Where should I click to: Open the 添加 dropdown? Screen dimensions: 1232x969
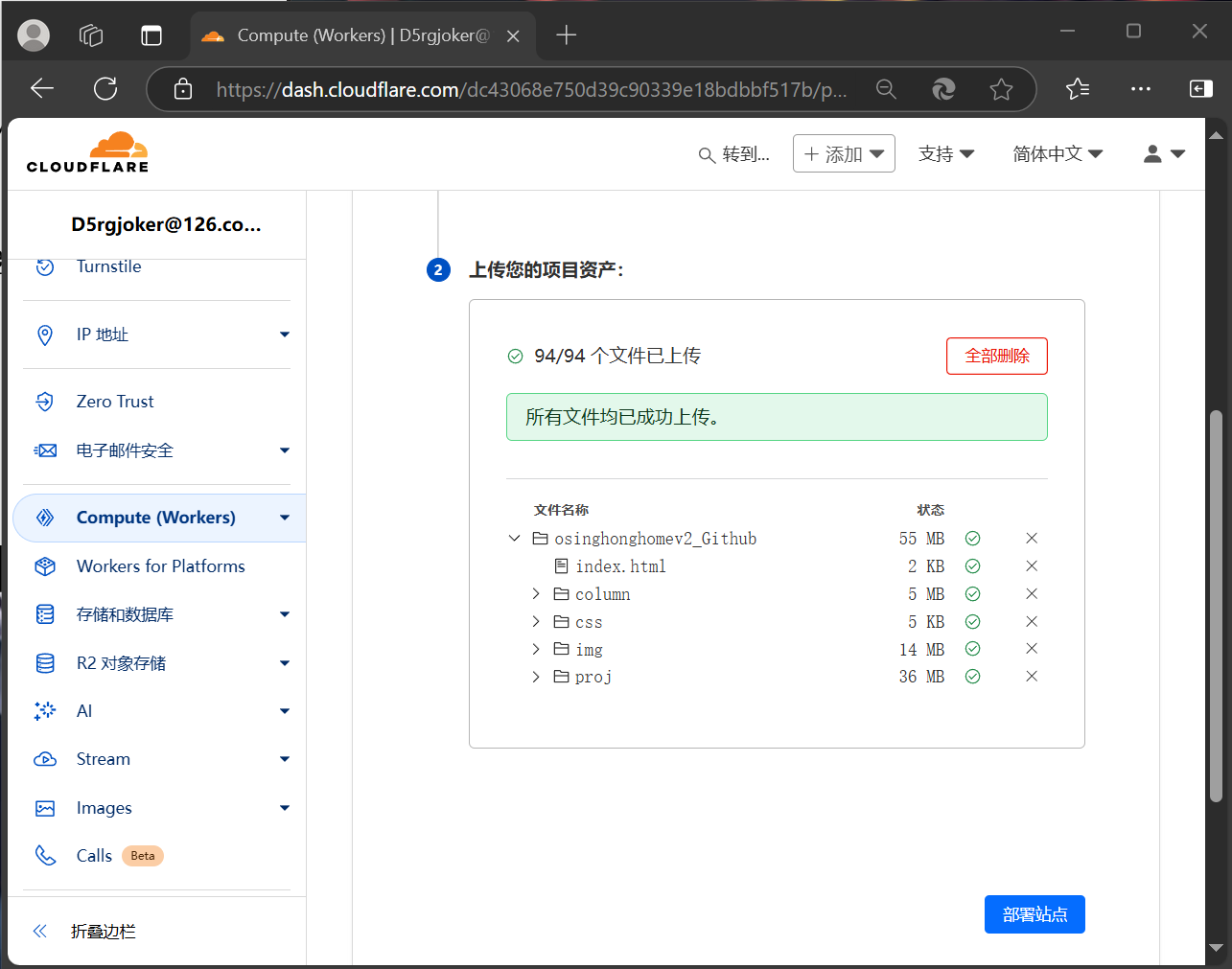point(844,154)
